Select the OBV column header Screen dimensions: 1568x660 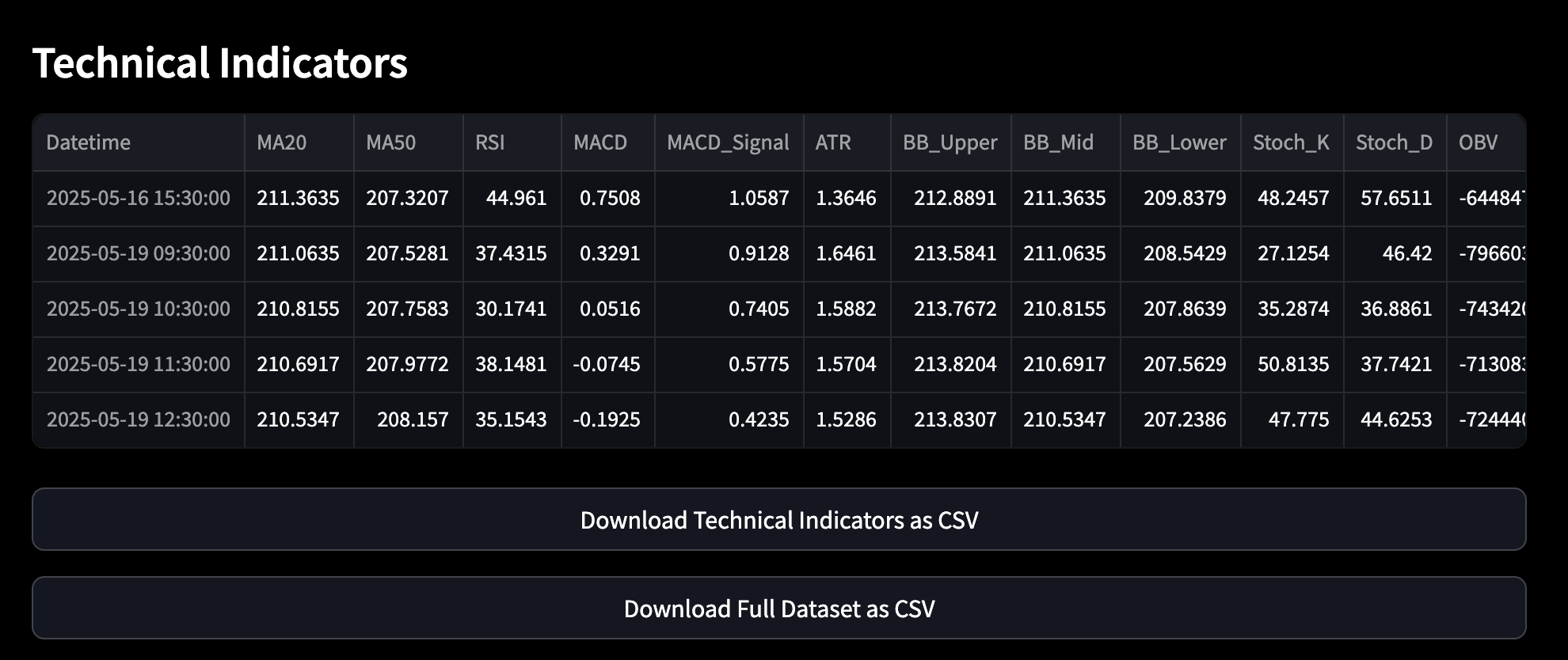point(1486,142)
